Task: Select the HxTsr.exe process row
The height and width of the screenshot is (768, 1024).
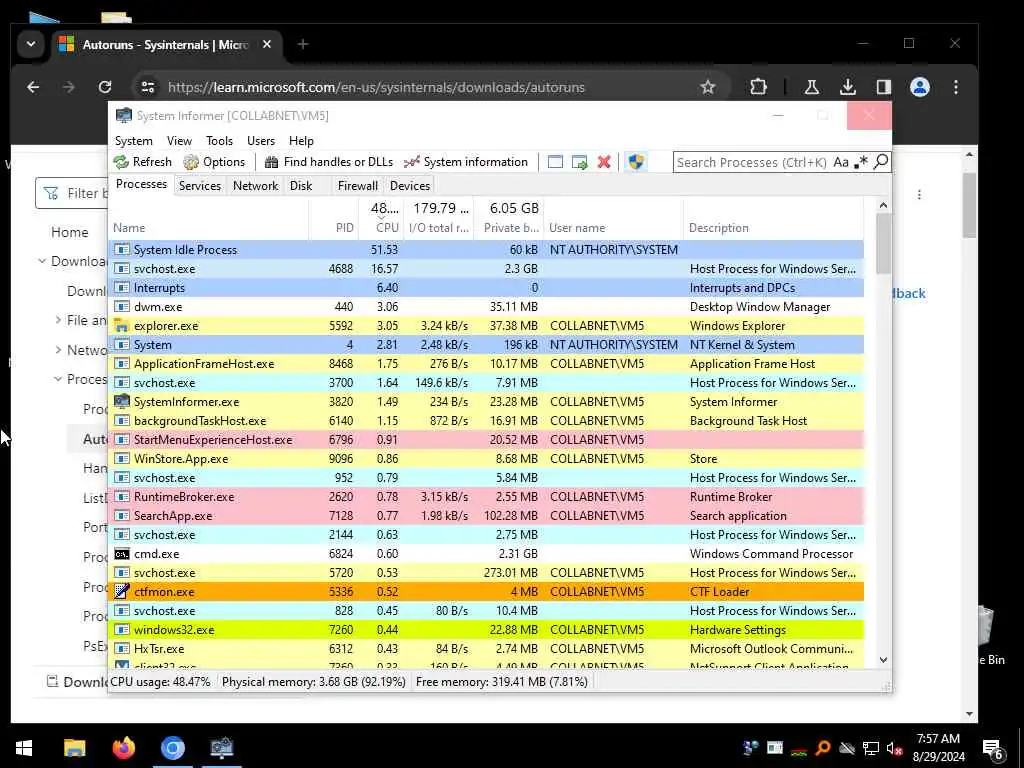Action: point(487,648)
